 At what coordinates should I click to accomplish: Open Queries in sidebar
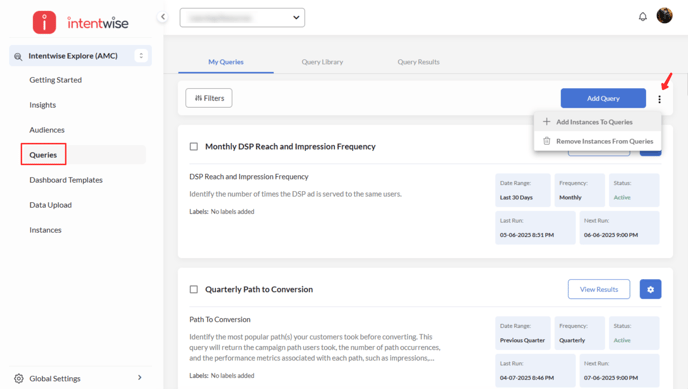pos(43,154)
